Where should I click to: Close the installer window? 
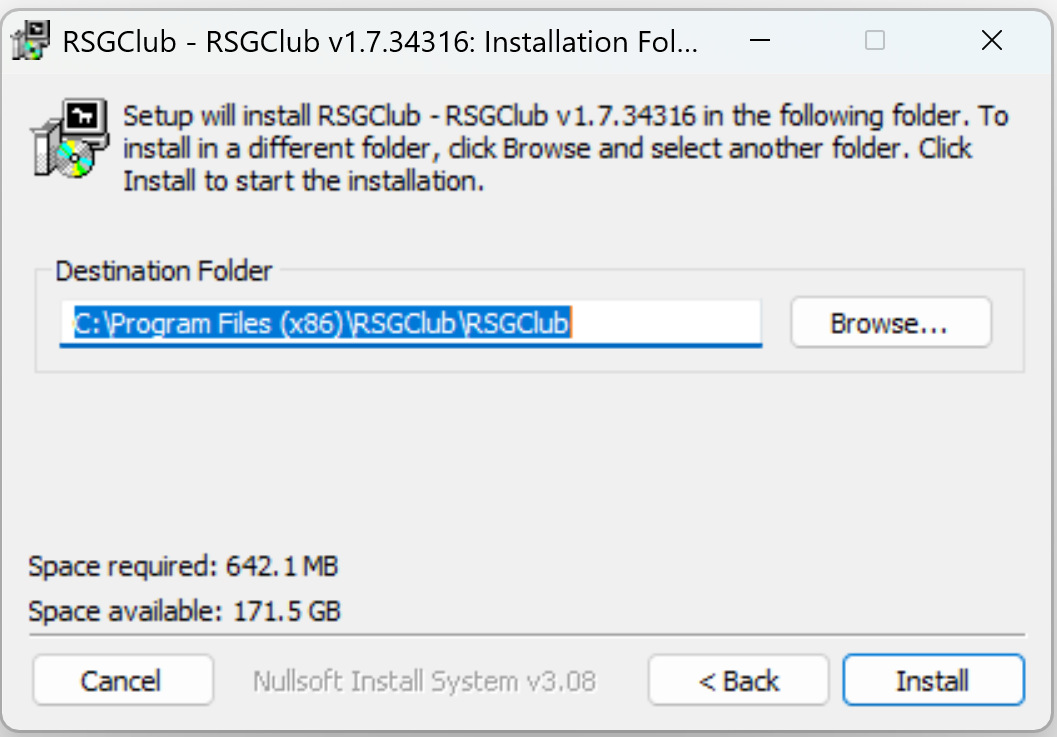[x=992, y=40]
